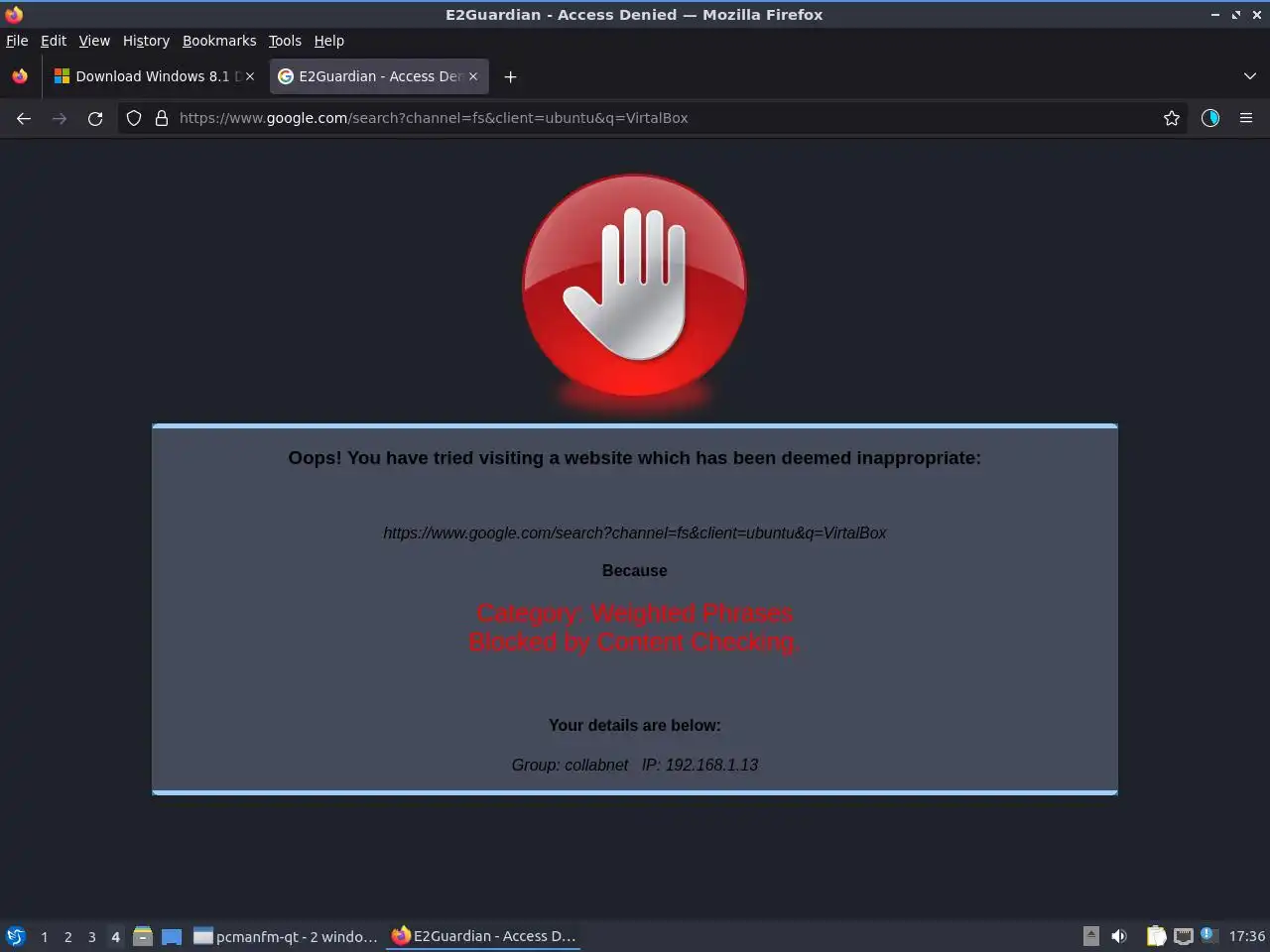
Task: Close the E2Guardian Access Denied tab
Action: click(x=473, y=76)
